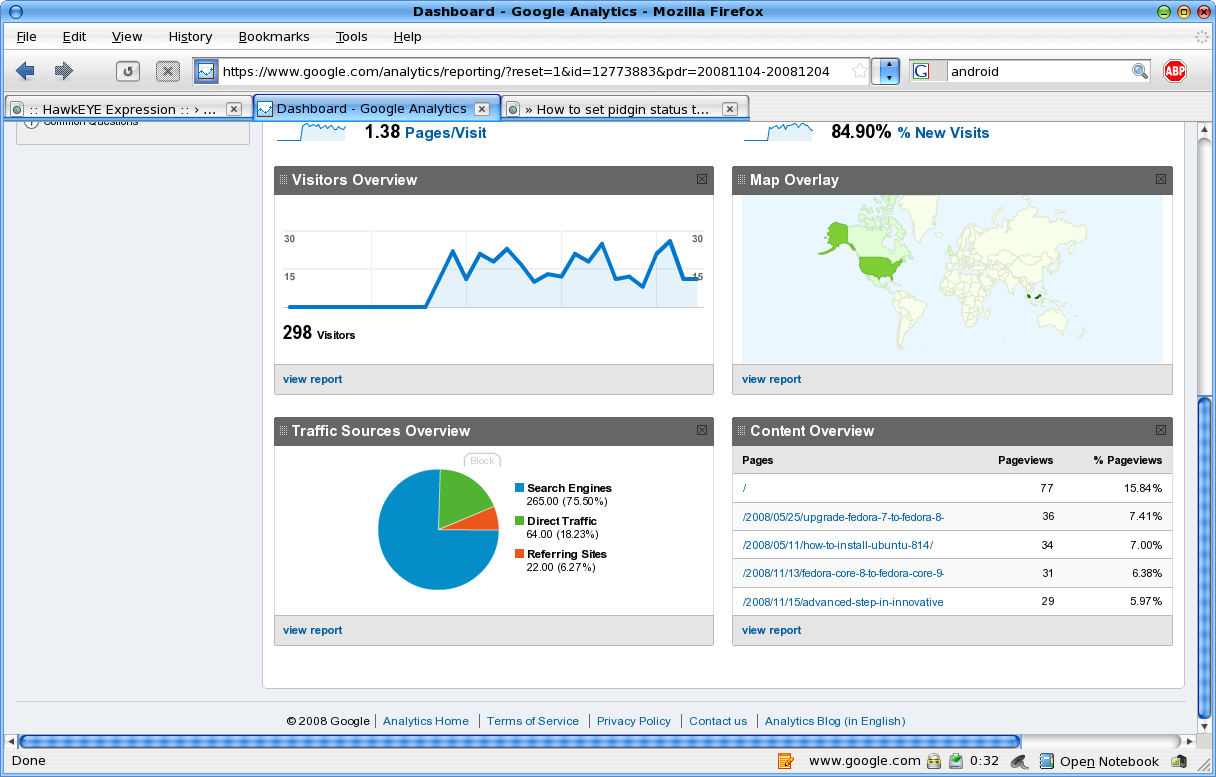Reload the page with the refresh button

(128, 71)
